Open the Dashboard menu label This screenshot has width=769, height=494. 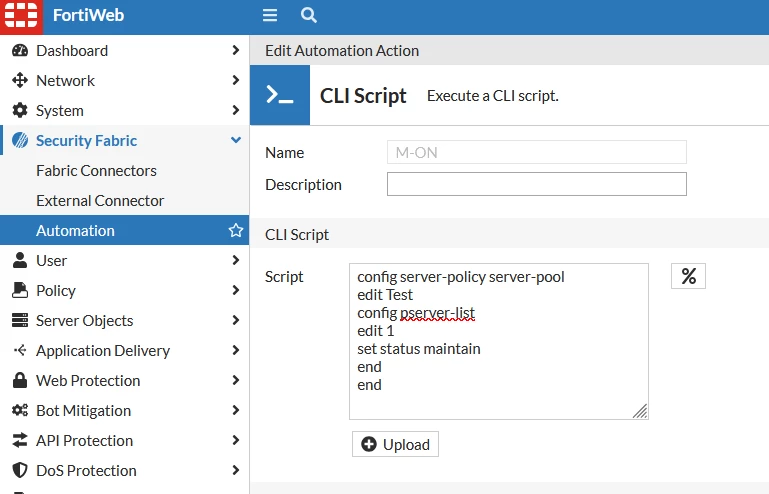pyautogui.click(x=72, y=51)
